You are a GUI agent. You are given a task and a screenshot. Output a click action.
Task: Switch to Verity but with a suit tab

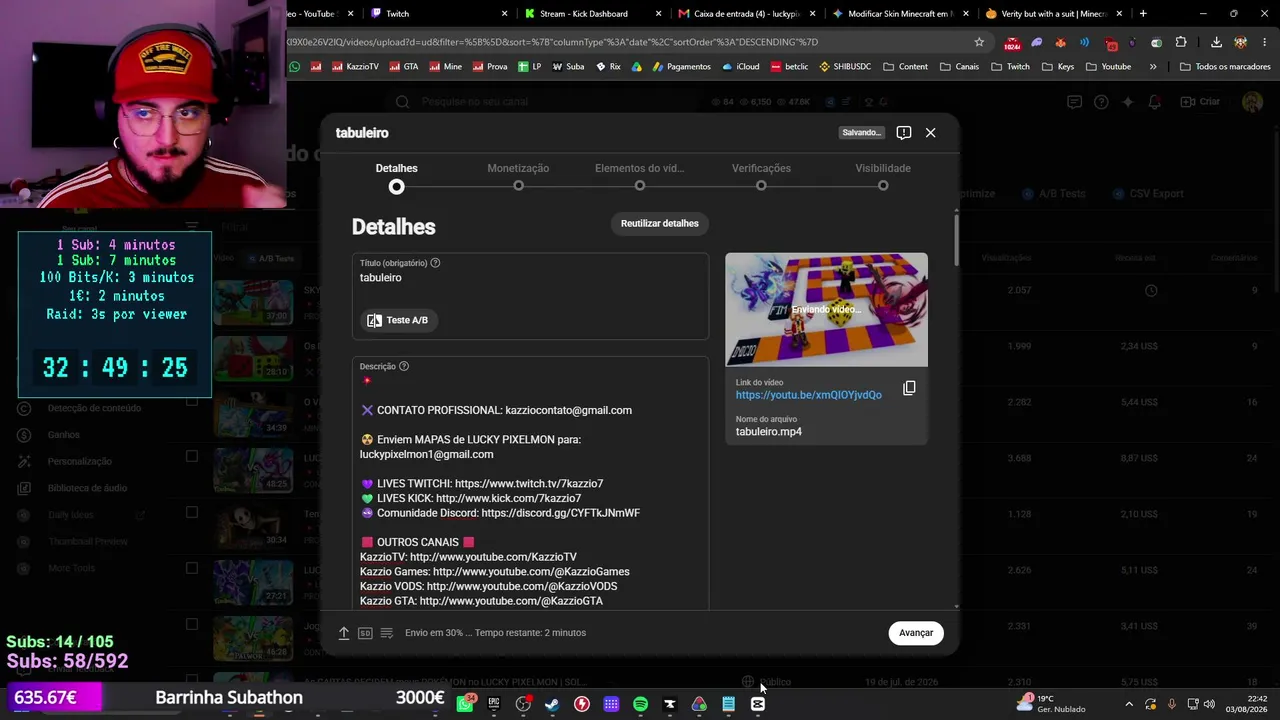1052,14
